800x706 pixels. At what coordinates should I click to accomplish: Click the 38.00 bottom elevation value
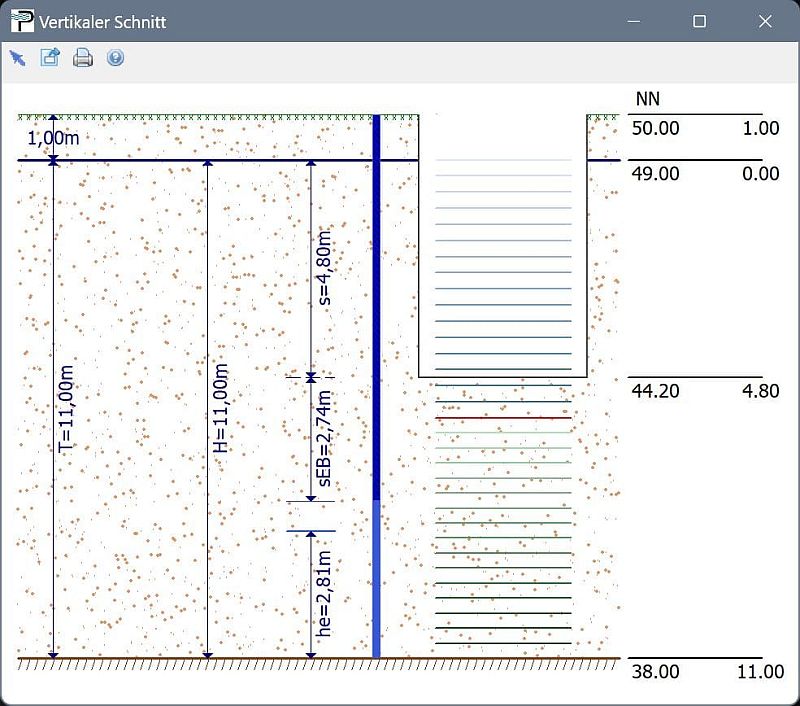click(655, 672)
